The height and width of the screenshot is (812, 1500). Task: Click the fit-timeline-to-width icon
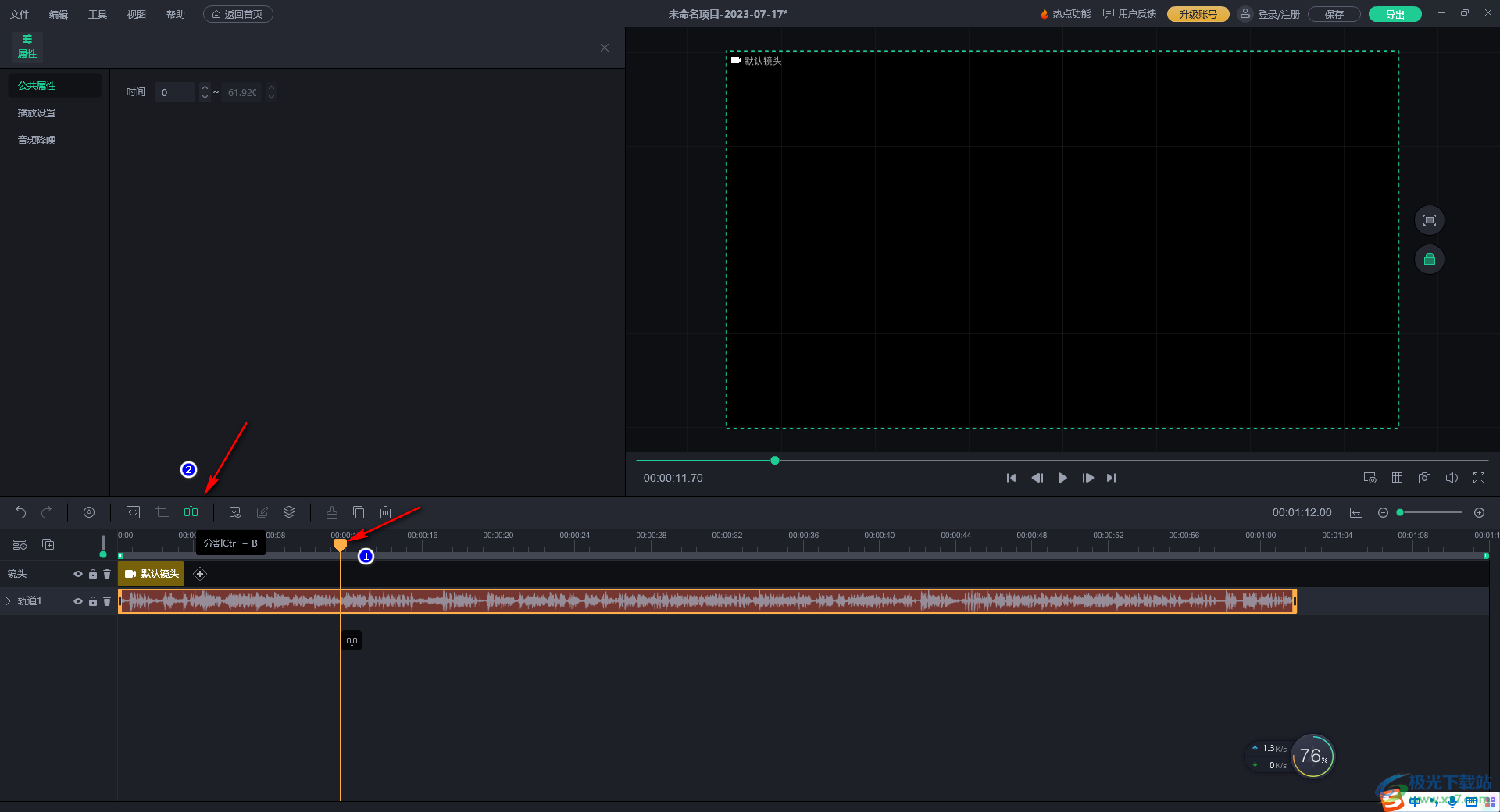click(1356, 512)
